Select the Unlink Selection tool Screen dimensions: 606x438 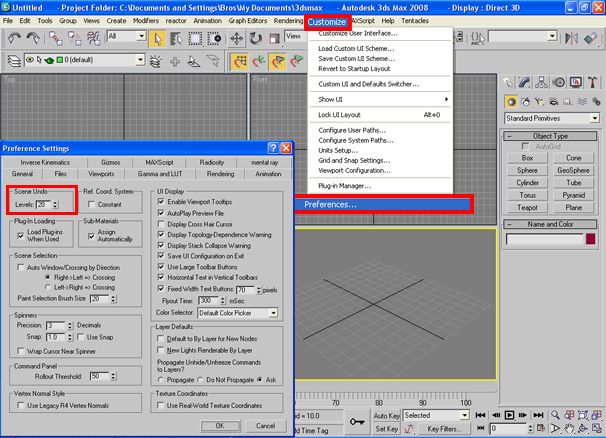(x=74, y=38)
